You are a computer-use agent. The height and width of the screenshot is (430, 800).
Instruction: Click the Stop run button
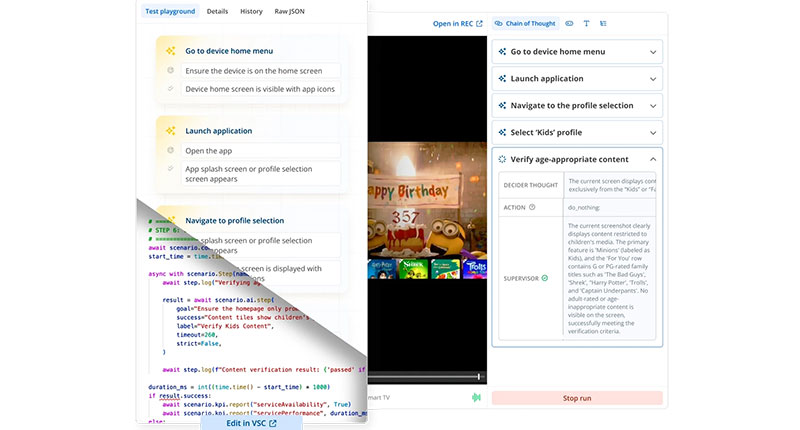(577, 398)
